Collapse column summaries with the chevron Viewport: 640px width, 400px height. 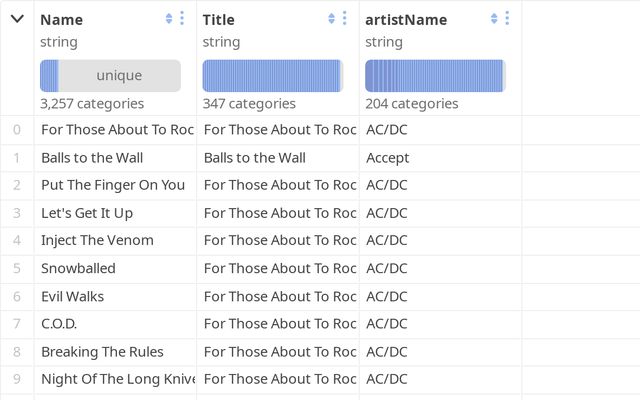point(17,19)
